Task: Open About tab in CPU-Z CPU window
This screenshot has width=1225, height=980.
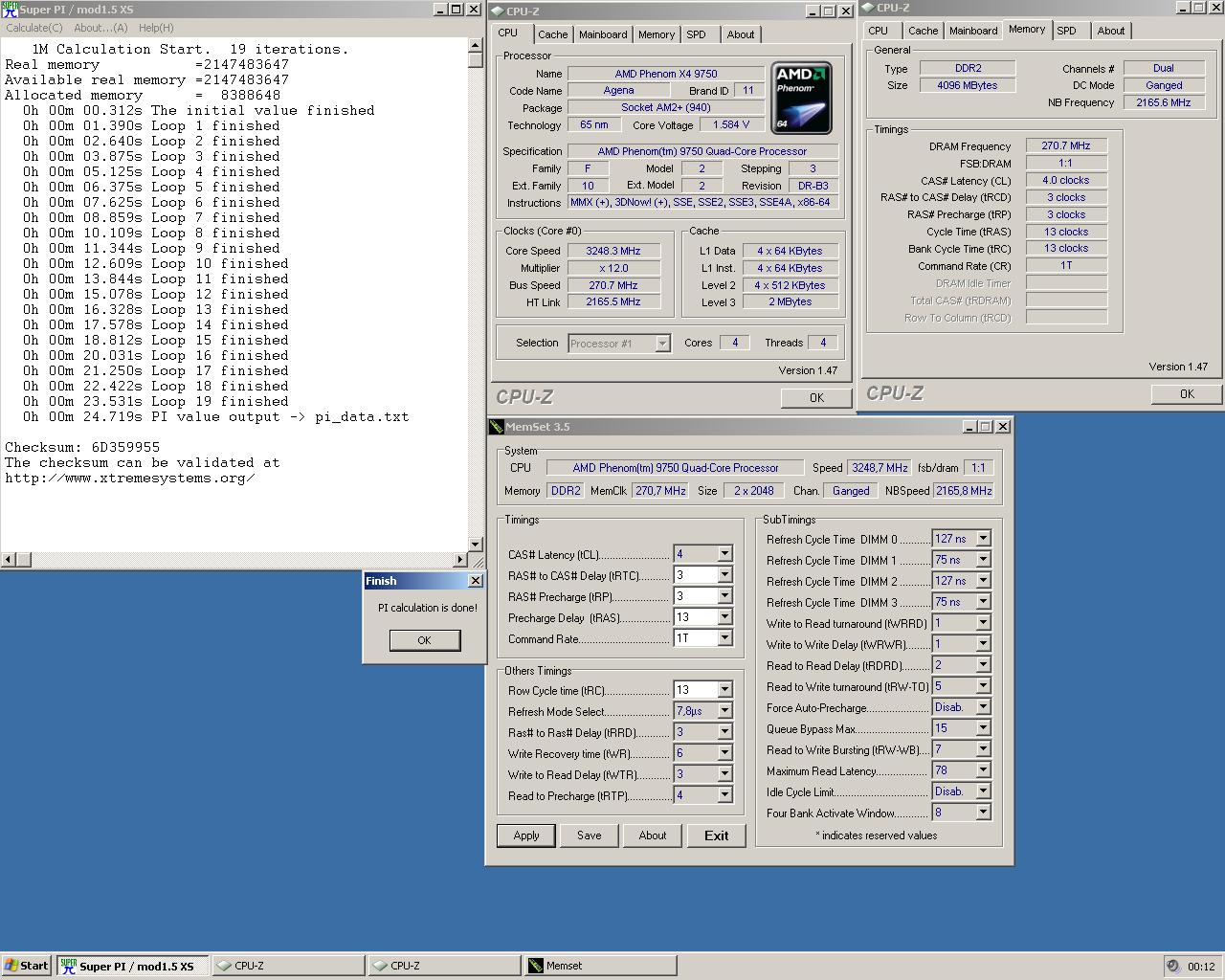Action: [740, 34]
